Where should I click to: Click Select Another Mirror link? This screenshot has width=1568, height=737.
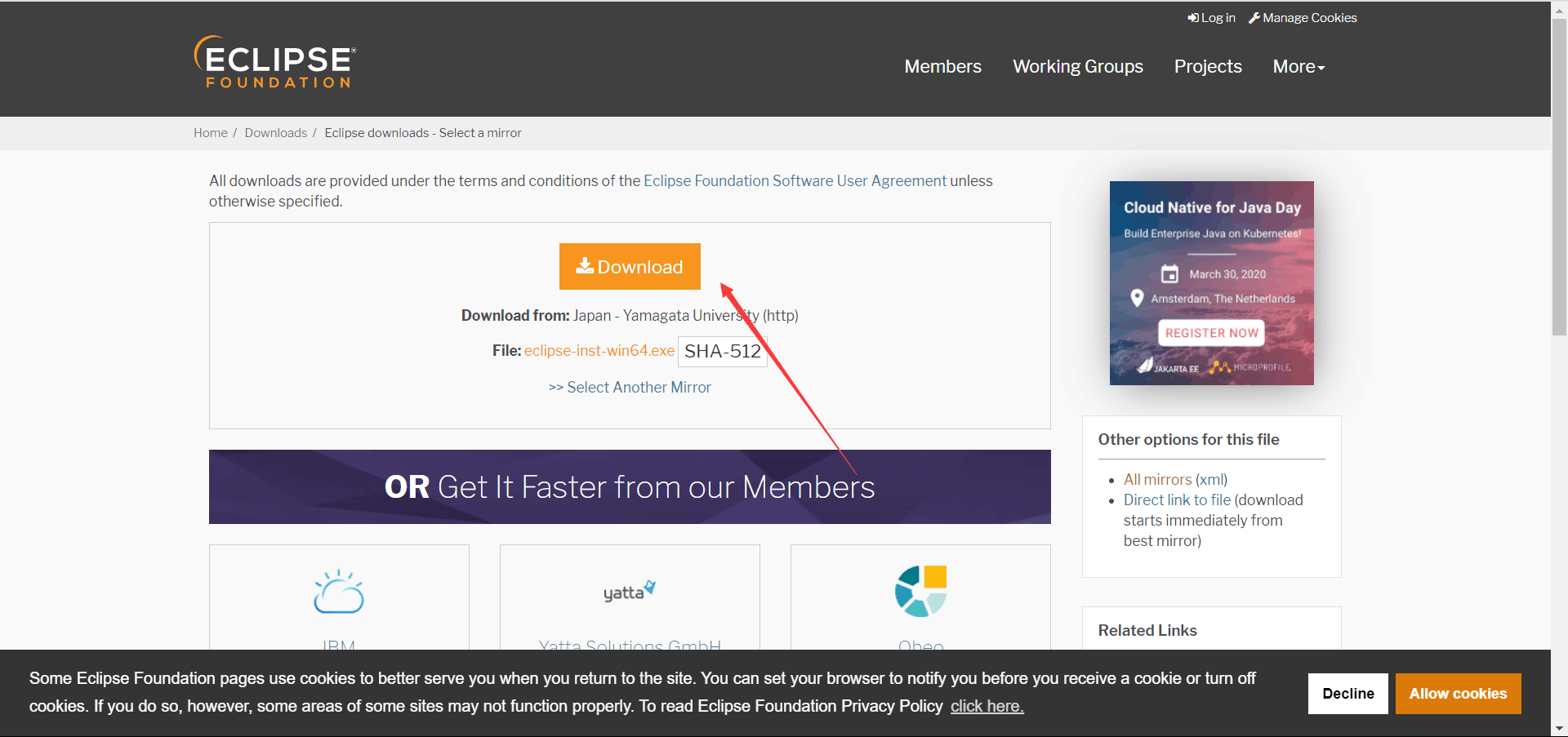tap(630, 388)
